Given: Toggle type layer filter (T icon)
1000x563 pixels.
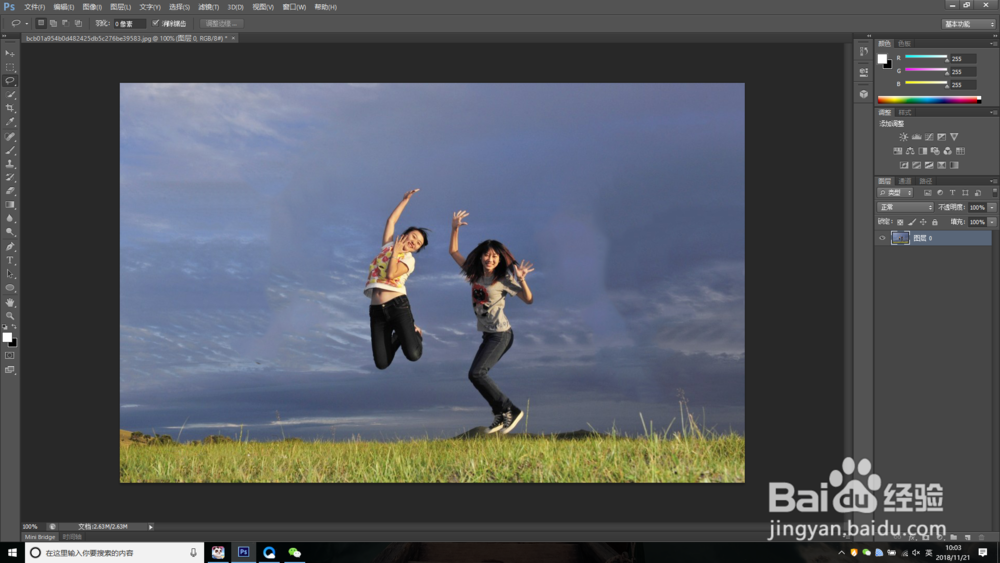Looking at the screenshot, I should (952, 193).
